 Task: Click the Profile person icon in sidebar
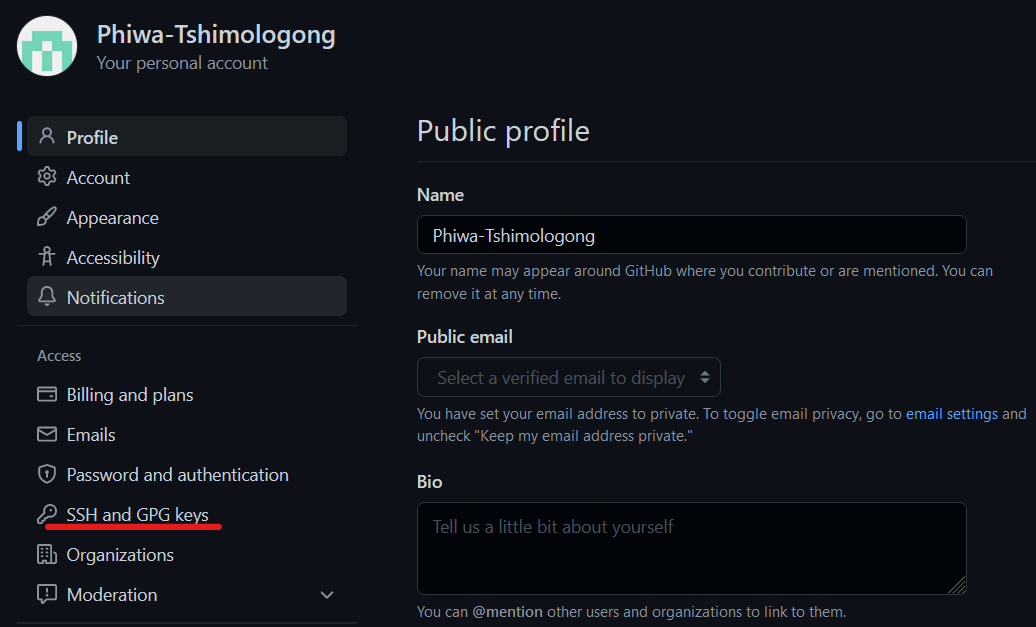coord(48,136)
